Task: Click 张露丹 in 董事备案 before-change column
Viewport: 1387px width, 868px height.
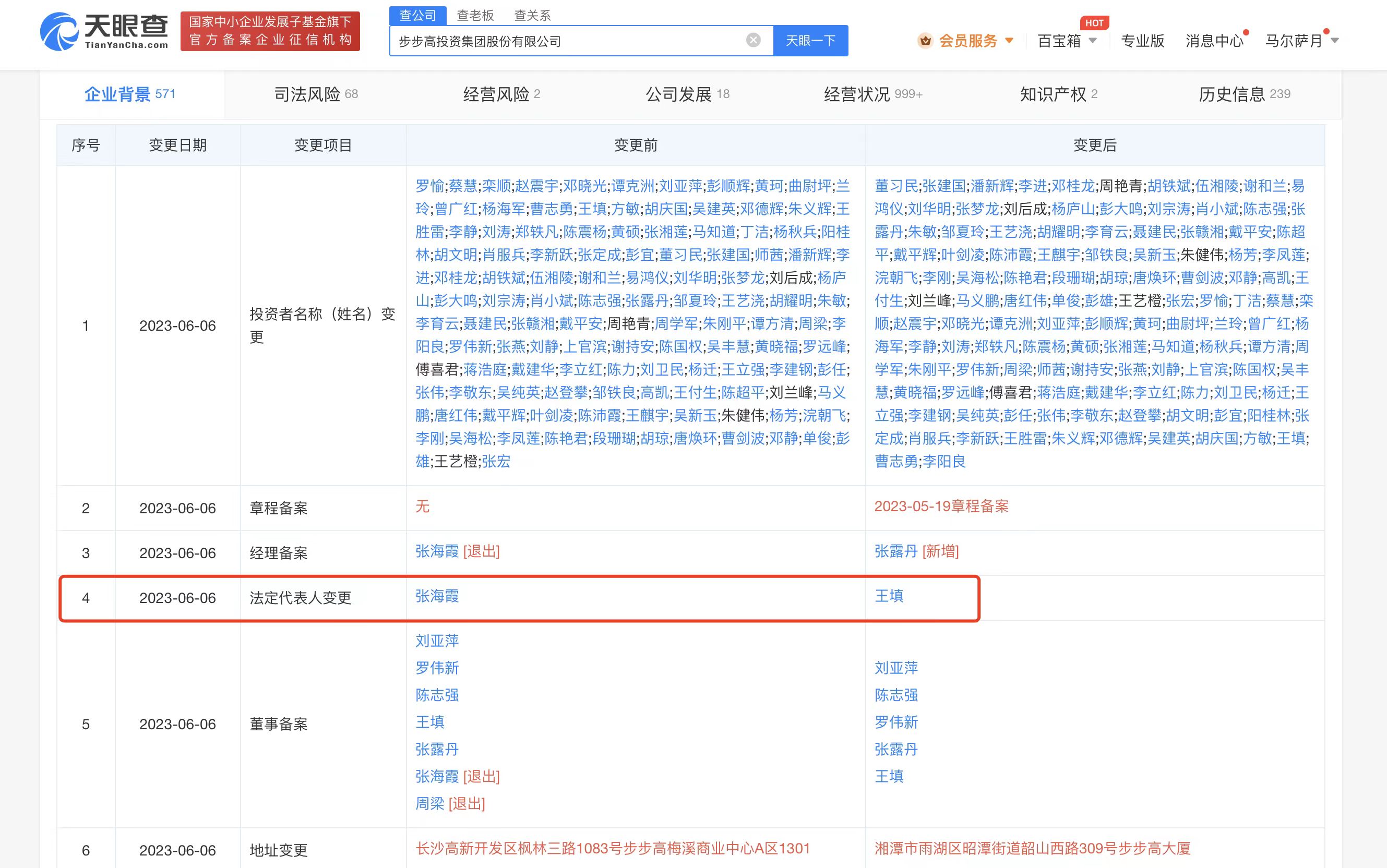Action: click(437, 749)
